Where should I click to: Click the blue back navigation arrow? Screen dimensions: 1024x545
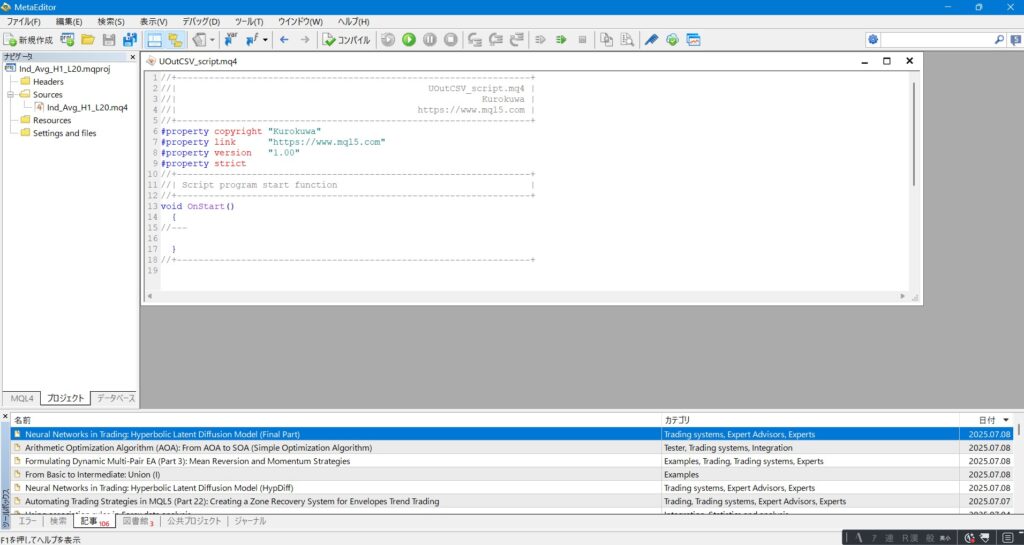[284, 40]
